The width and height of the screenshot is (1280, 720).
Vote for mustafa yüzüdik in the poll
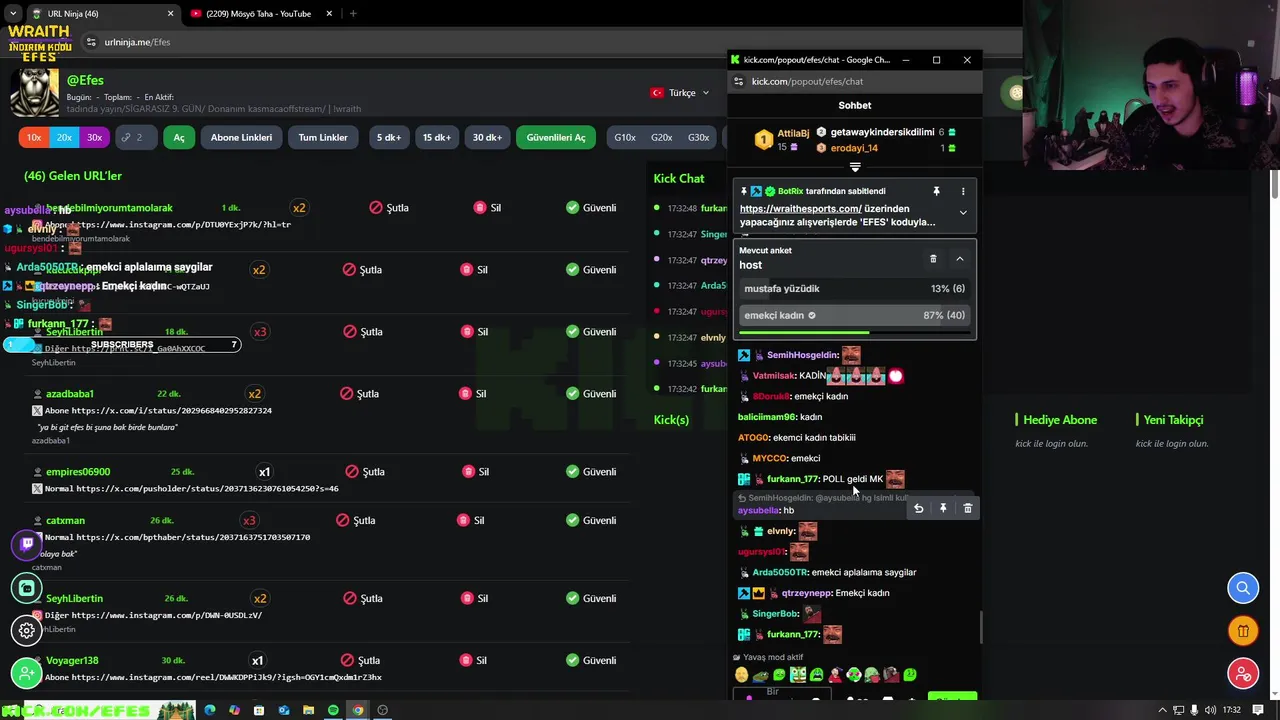click(855, 288)
